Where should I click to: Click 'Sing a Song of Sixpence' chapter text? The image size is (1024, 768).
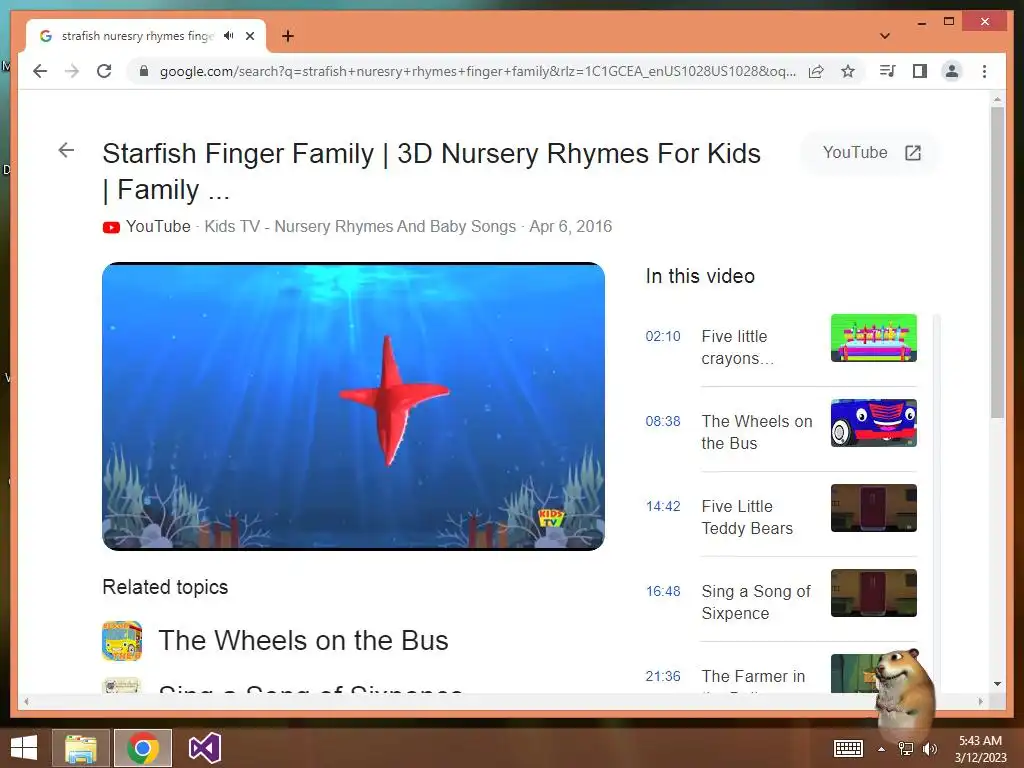coord(756,602)
